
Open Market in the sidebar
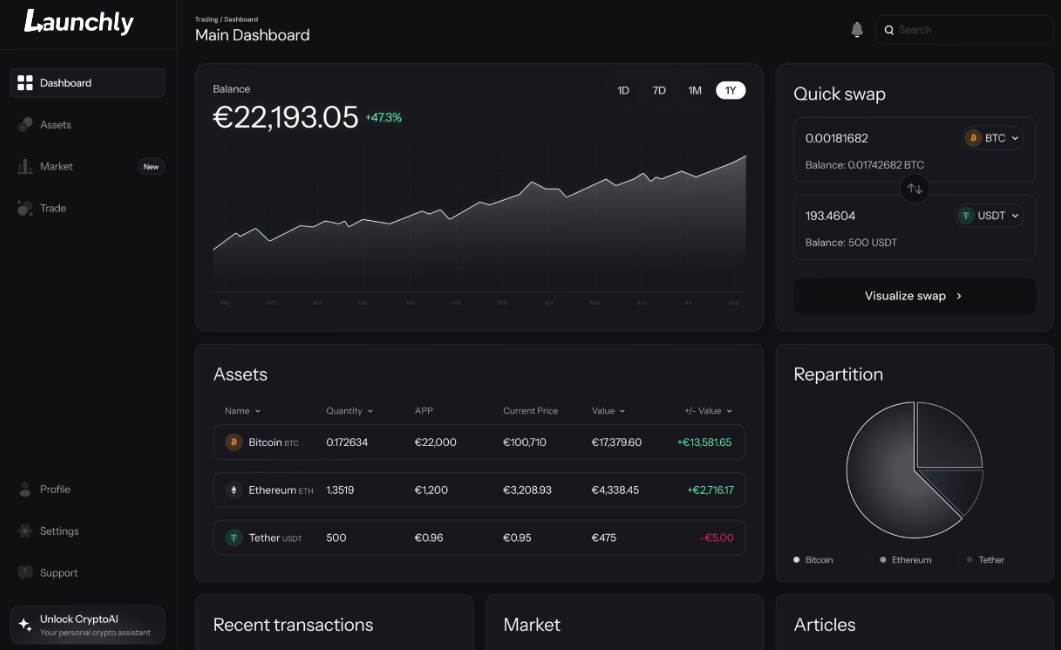coord(87,166)
